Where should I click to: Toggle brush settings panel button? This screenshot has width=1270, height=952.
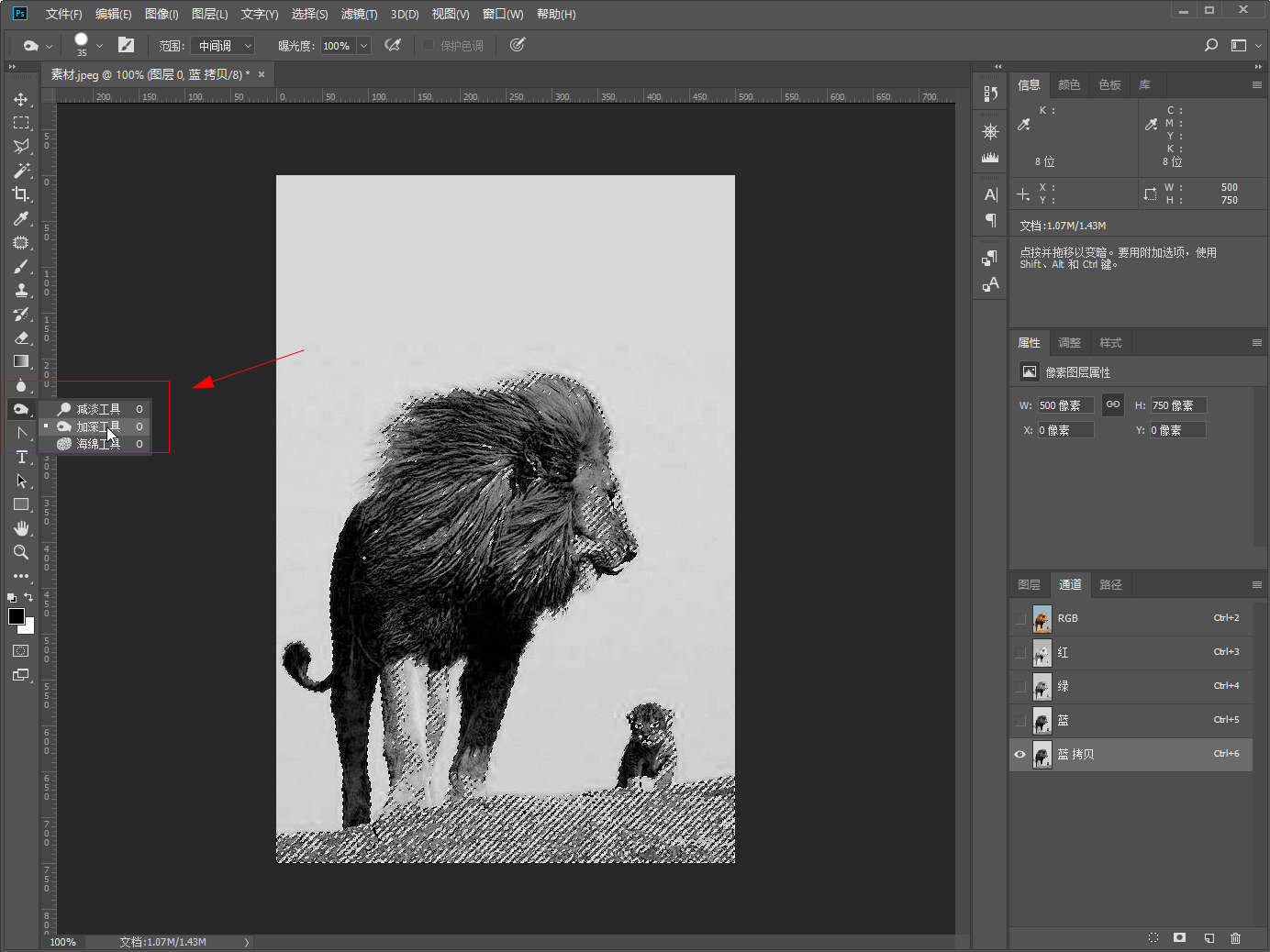tap(127, 45)
